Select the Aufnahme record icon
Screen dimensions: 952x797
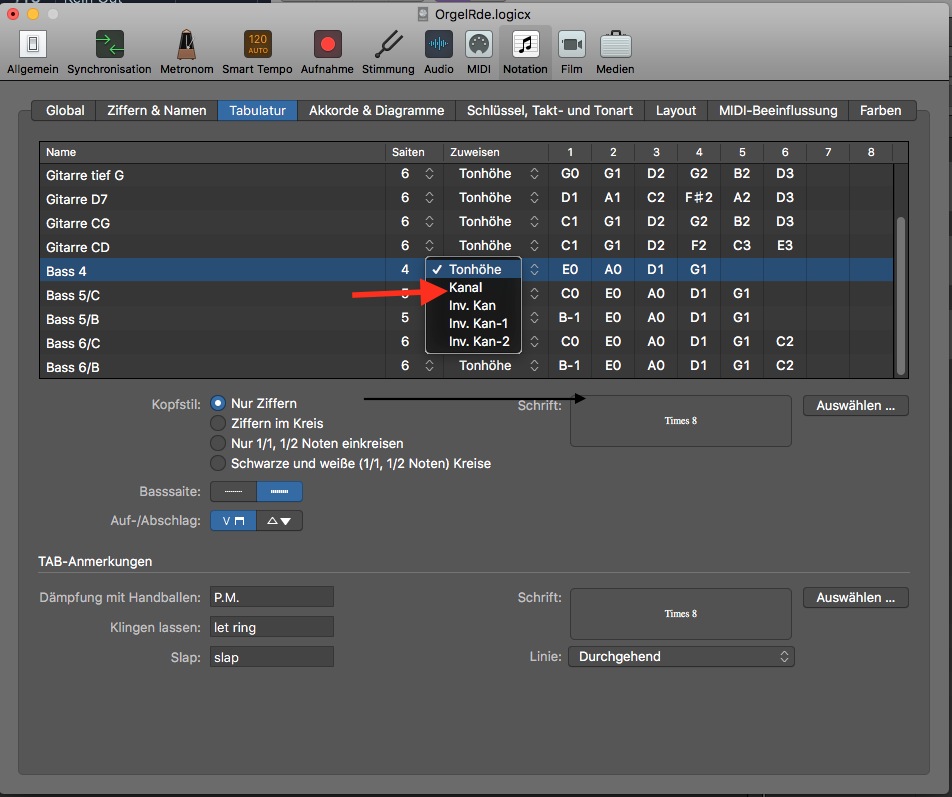click(x=327, y=45)
